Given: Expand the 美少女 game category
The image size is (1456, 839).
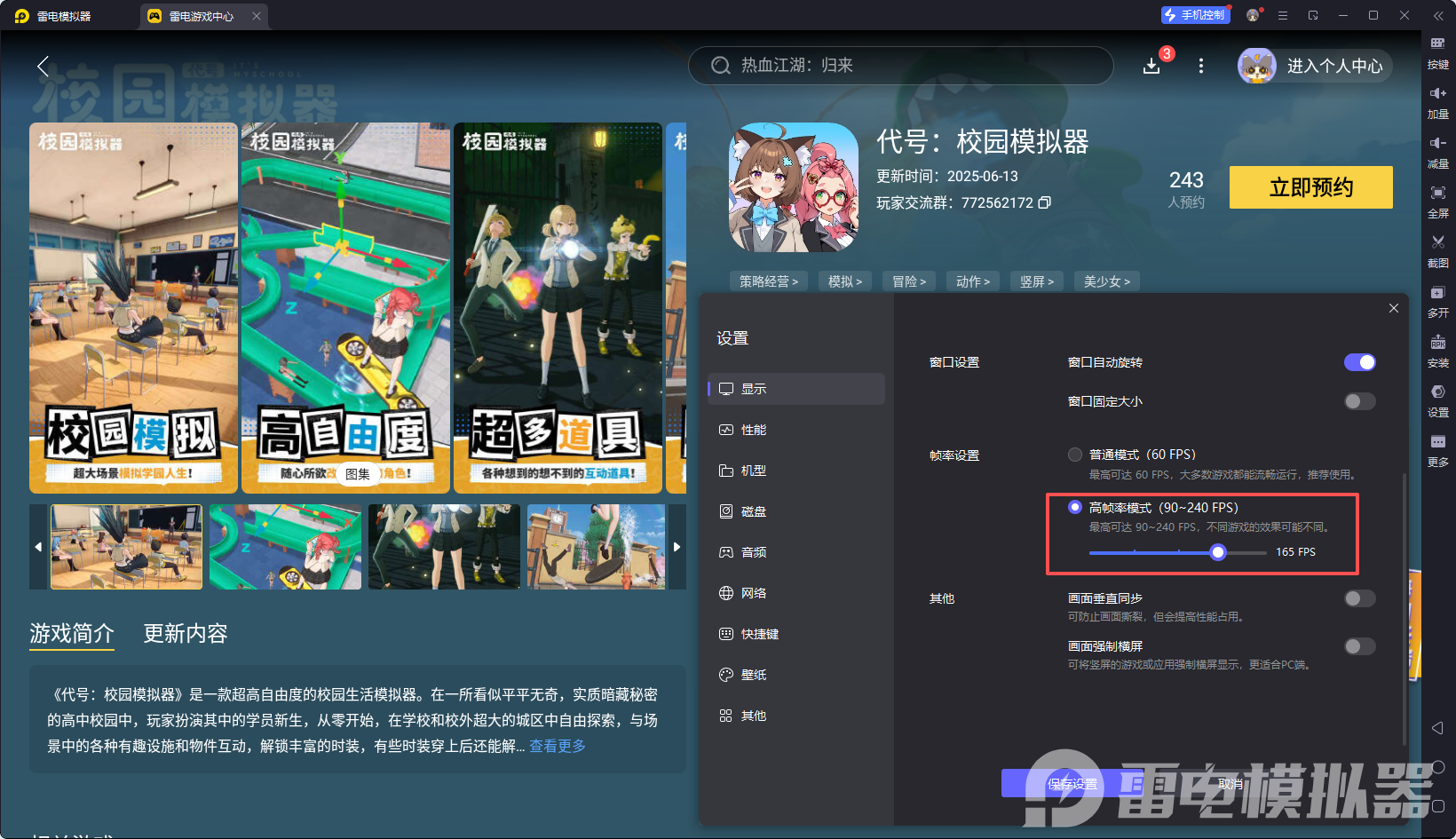Looking at the screenshot, I should point(1106,281).
